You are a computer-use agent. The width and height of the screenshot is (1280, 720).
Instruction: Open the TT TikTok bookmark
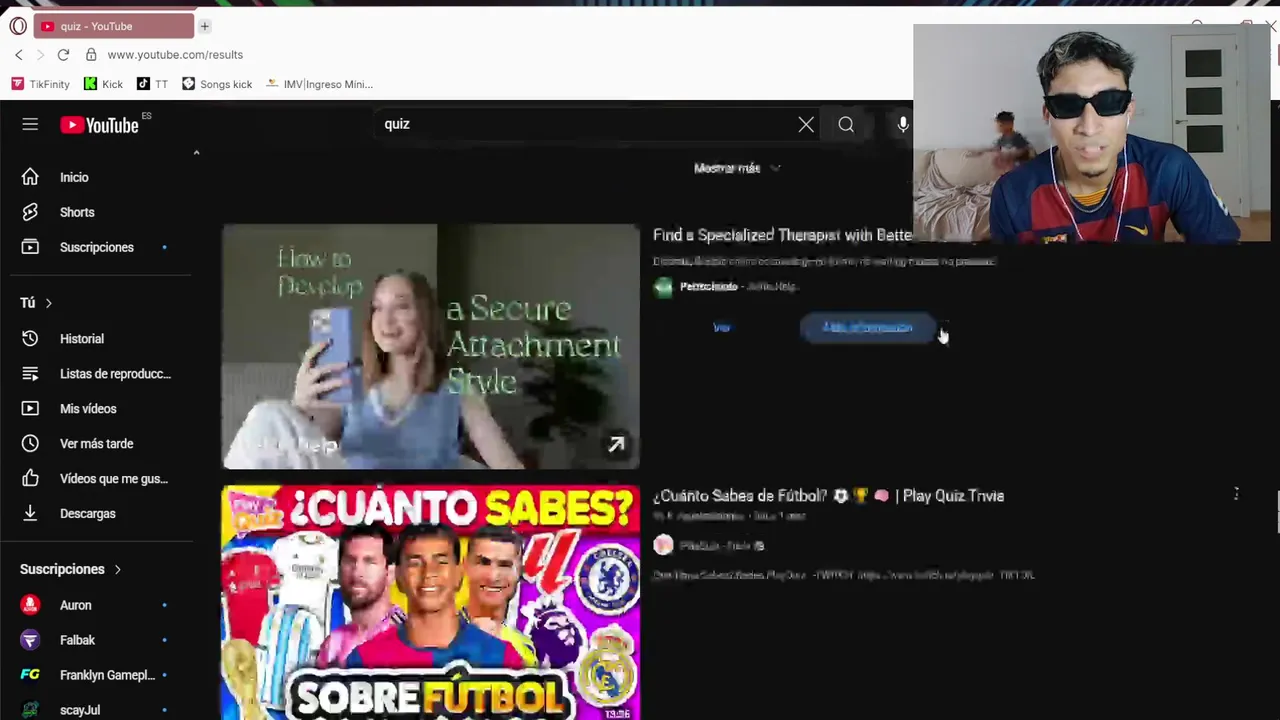point(152,84)
